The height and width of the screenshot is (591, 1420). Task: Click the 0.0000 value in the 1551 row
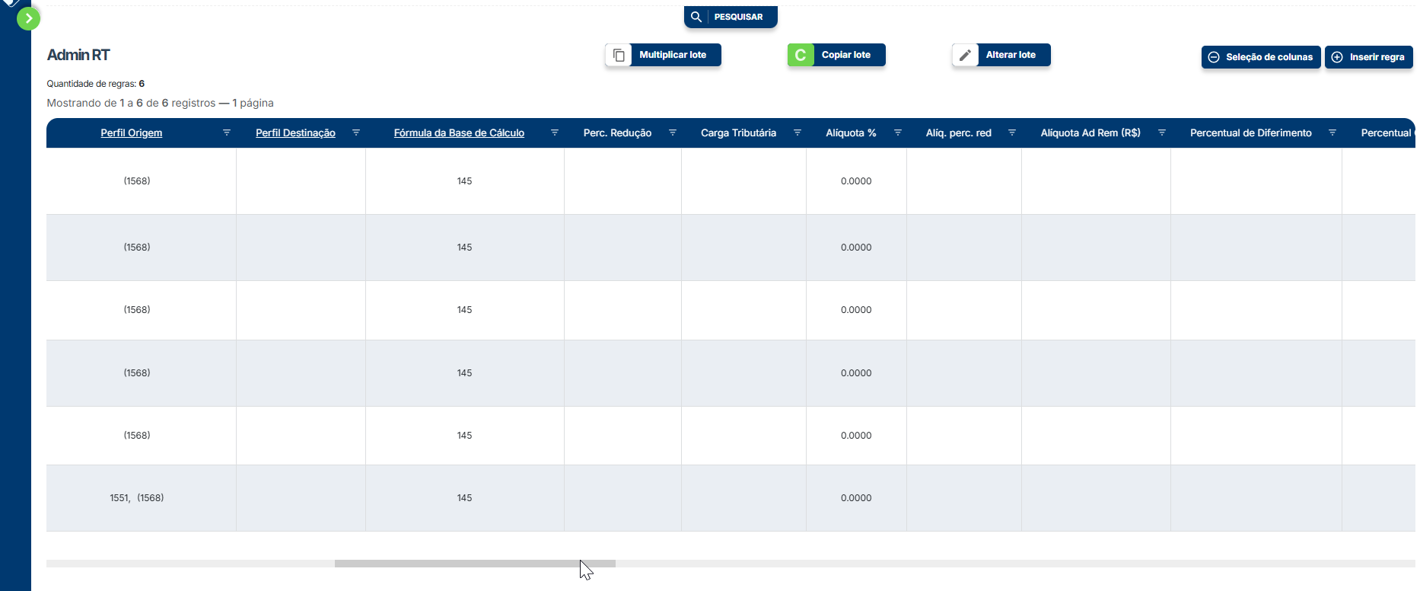[856, 498]
